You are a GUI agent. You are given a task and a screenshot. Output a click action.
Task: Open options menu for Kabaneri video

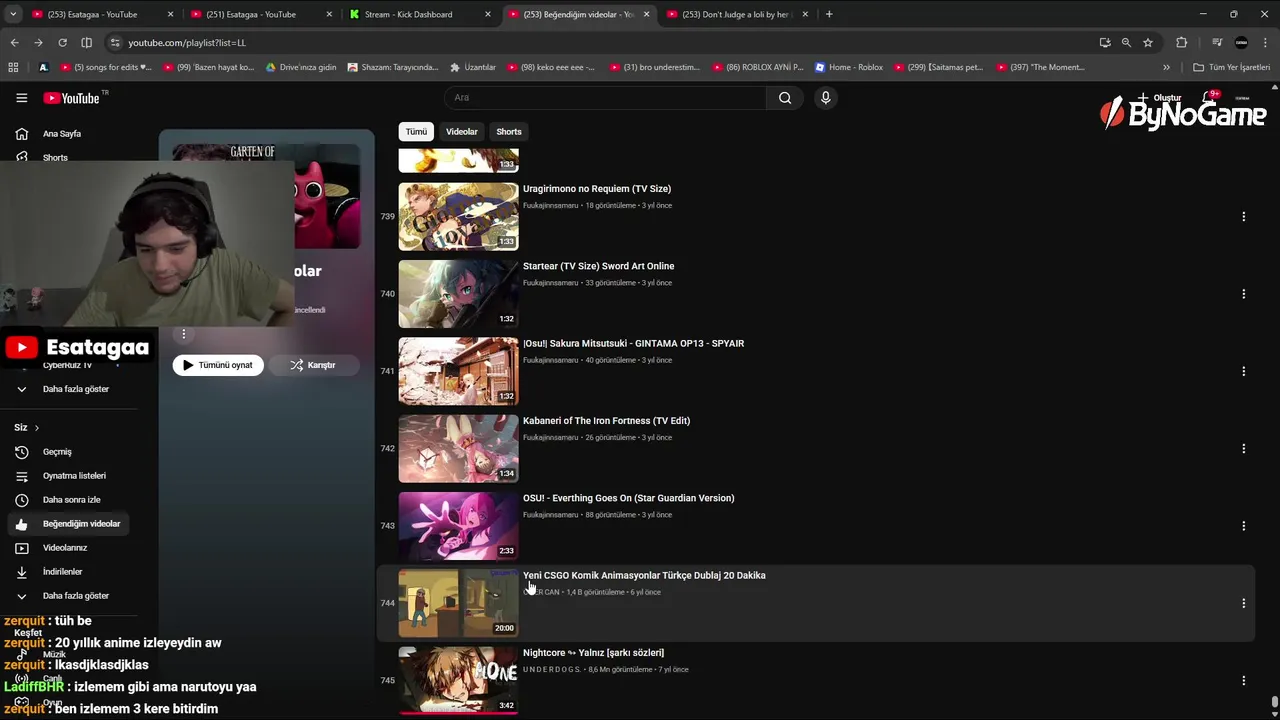(1243, 449)
